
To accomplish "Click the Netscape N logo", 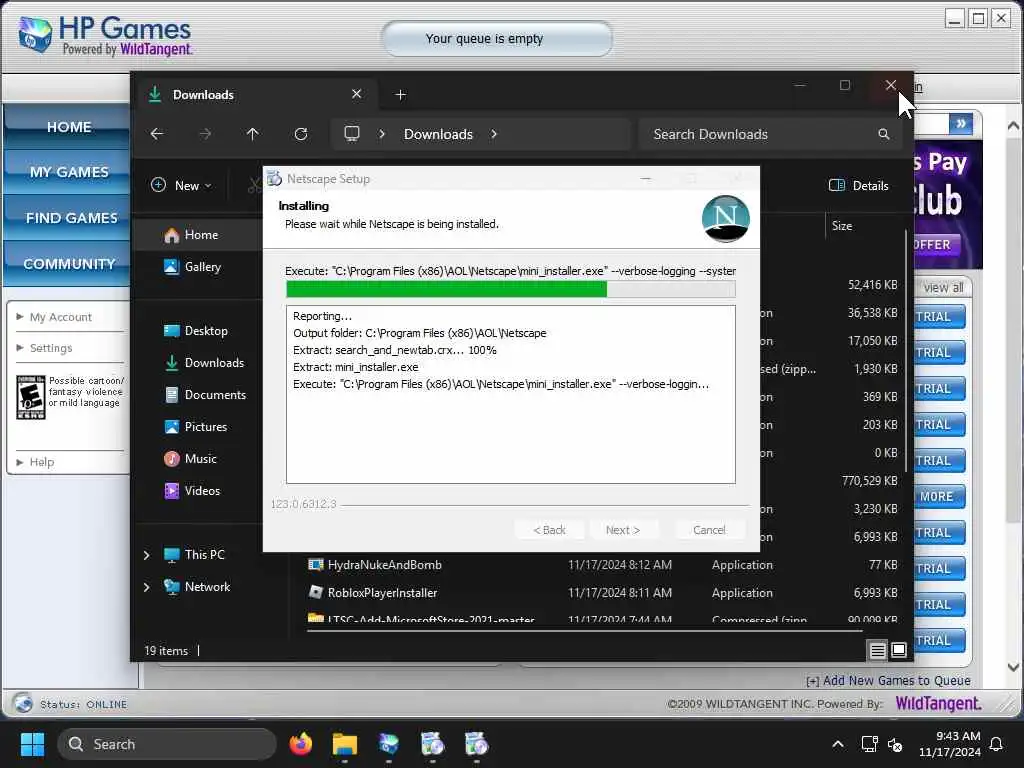I will (x=726, y=218).
